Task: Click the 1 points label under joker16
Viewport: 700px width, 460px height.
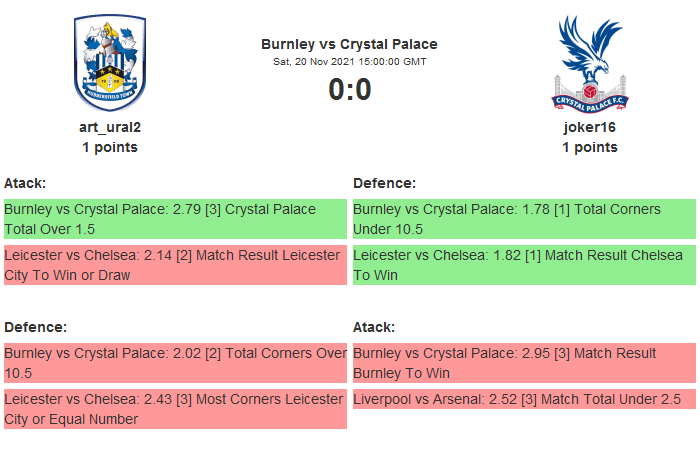Action: (x=589, y=147)
